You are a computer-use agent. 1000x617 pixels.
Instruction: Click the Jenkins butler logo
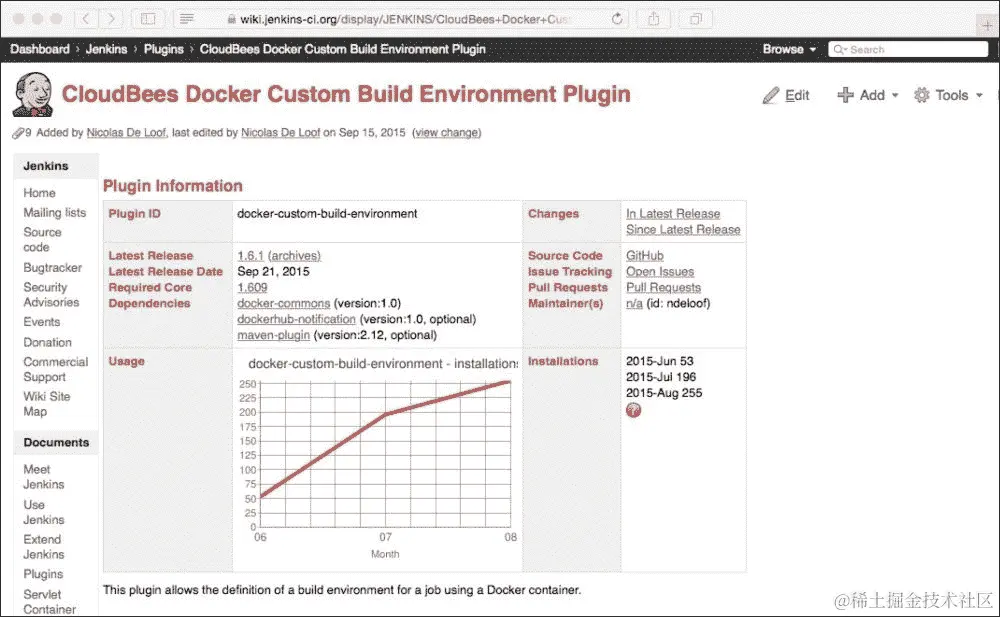pos(33,94)
